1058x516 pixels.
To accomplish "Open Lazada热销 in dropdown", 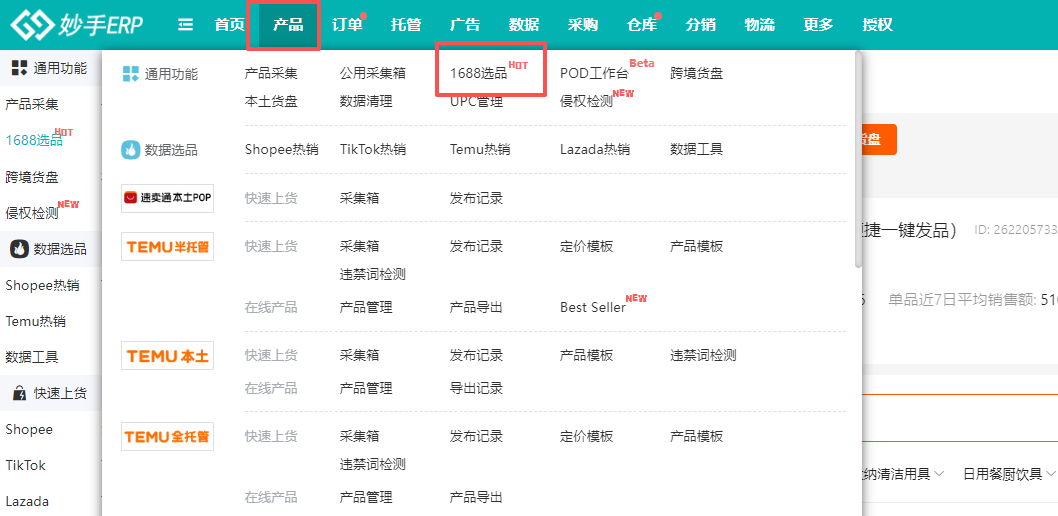I will point(595,150).
